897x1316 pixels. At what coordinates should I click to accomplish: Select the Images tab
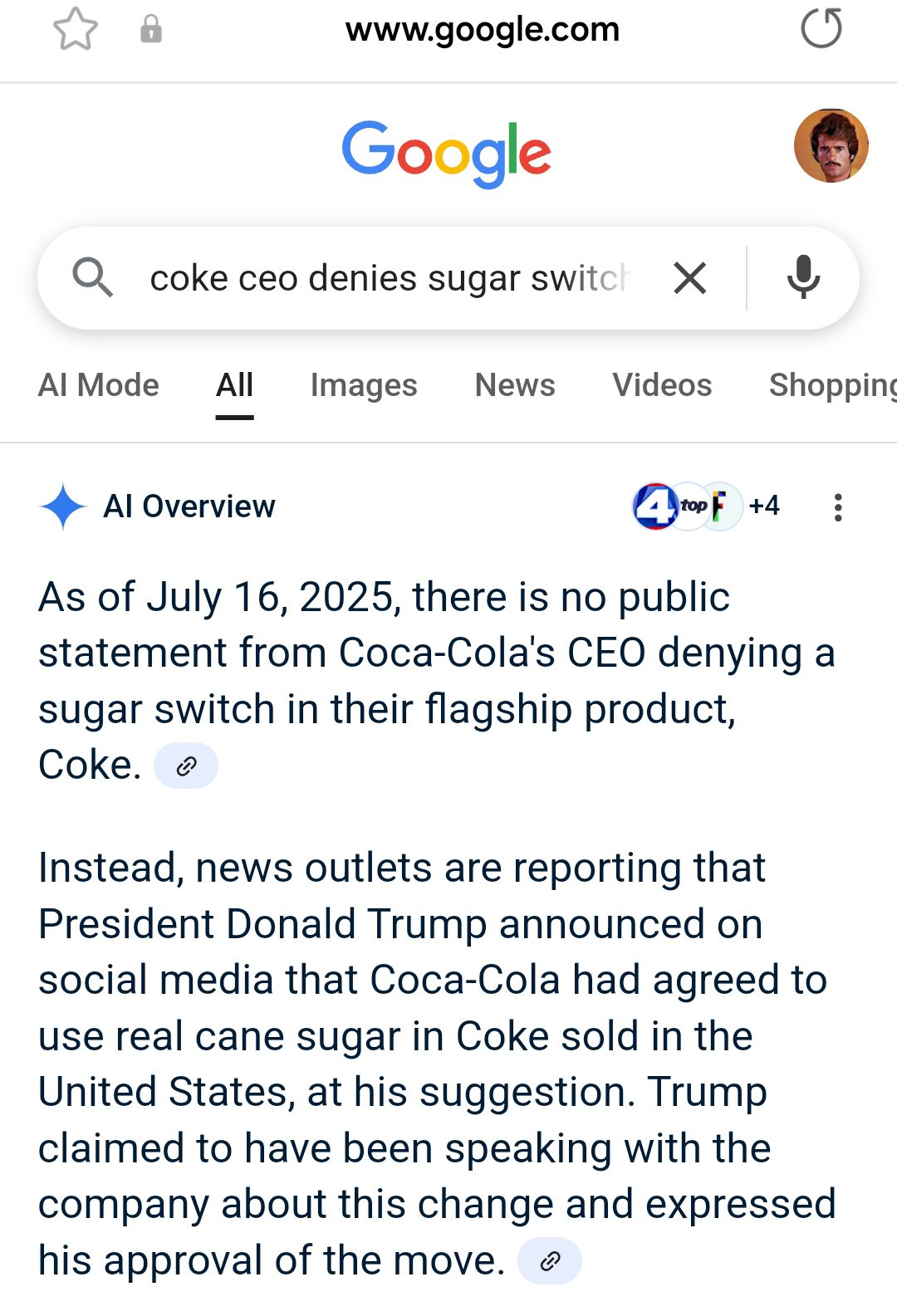(x=364, y=385)
